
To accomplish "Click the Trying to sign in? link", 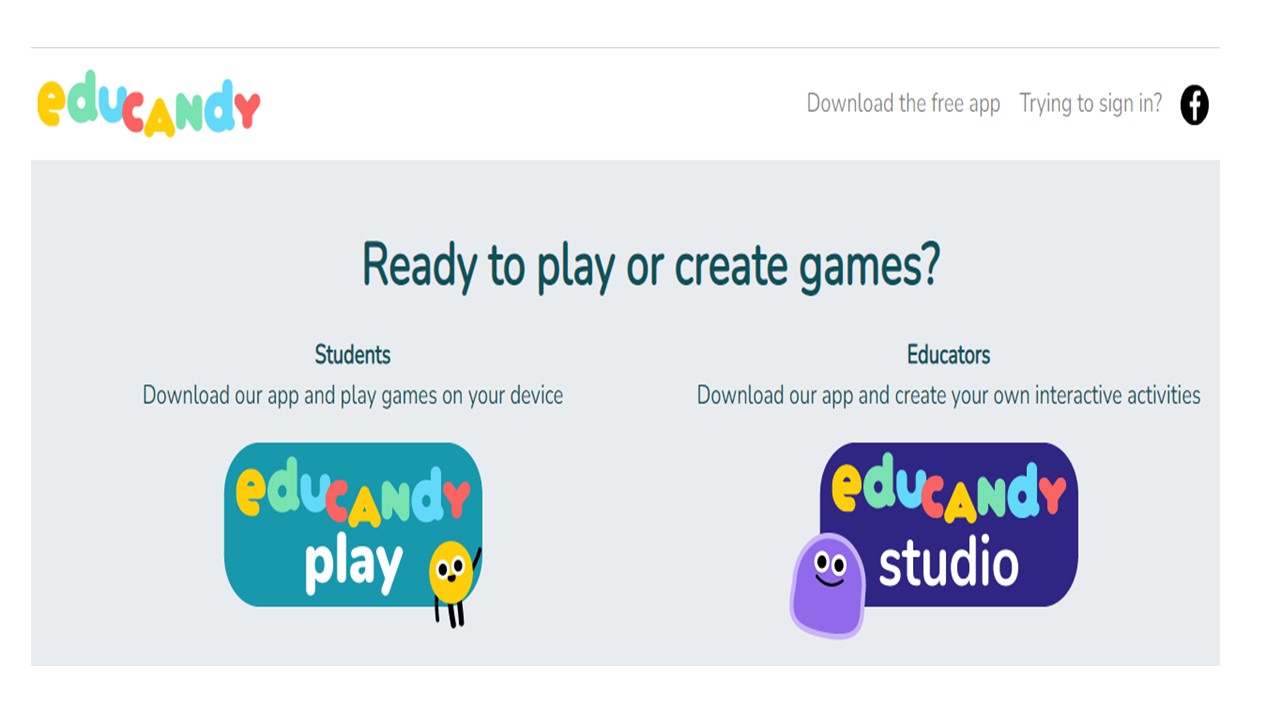I will tap(1090, 104).
